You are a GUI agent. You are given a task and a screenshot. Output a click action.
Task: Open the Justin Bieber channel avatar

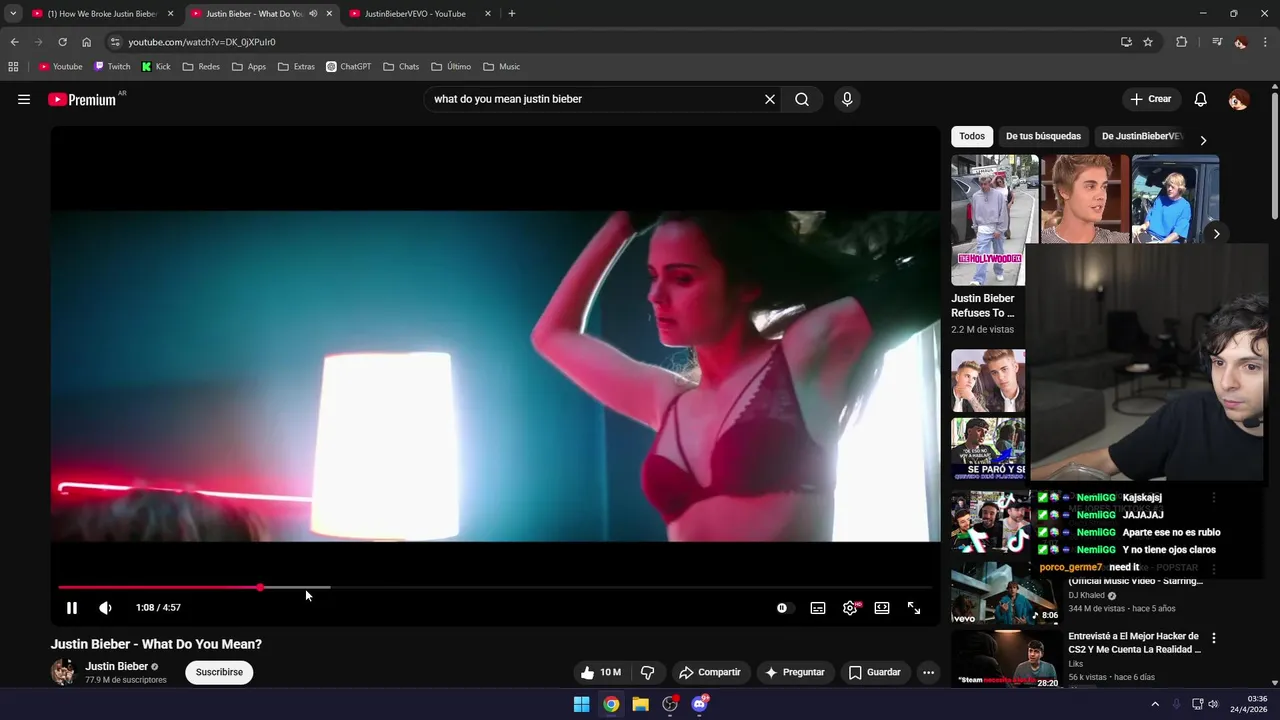(63, 672)
